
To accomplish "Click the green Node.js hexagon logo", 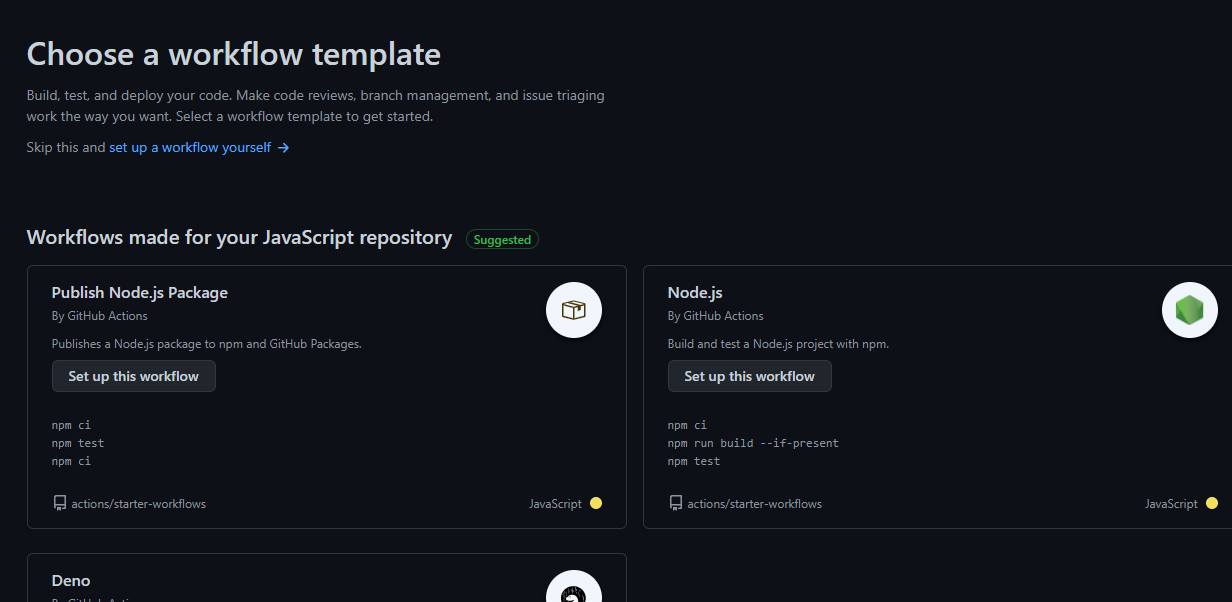I will [1190, 310].
